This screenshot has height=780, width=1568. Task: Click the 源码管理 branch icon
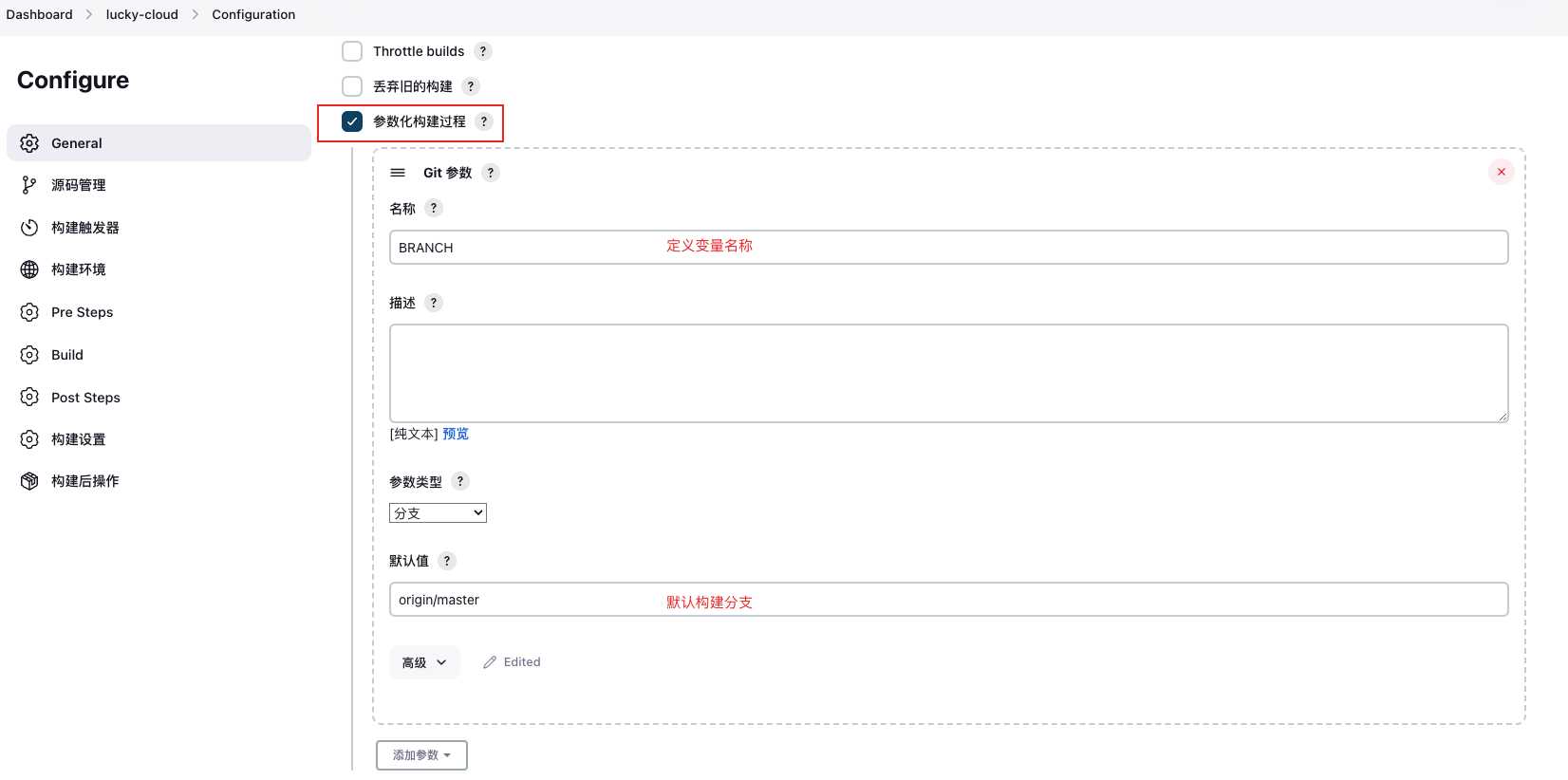(x=29, y=185)
